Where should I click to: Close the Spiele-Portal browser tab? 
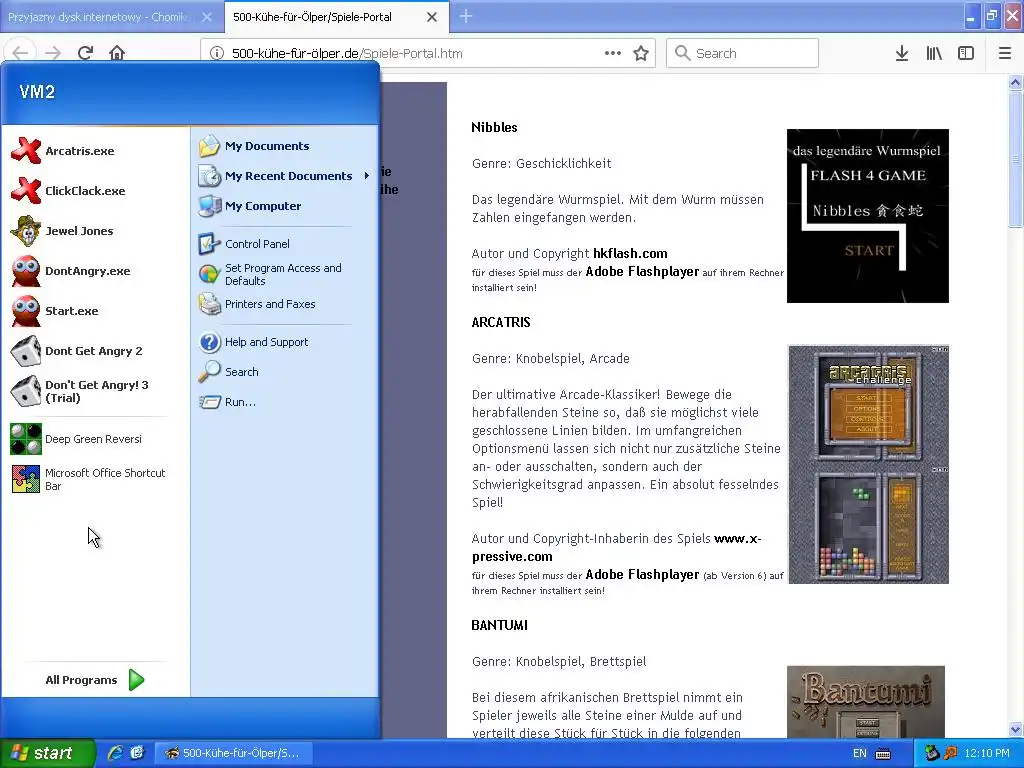432,17
